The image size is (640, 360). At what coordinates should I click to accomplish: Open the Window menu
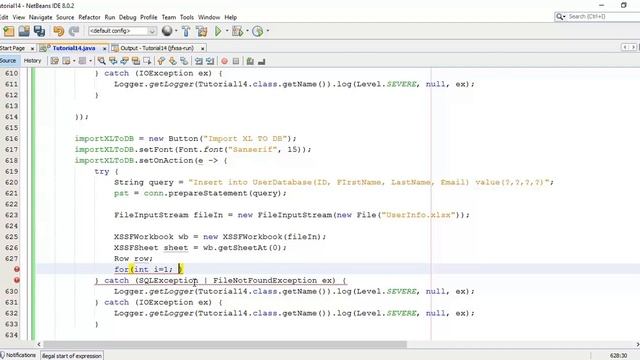point(209,17)
